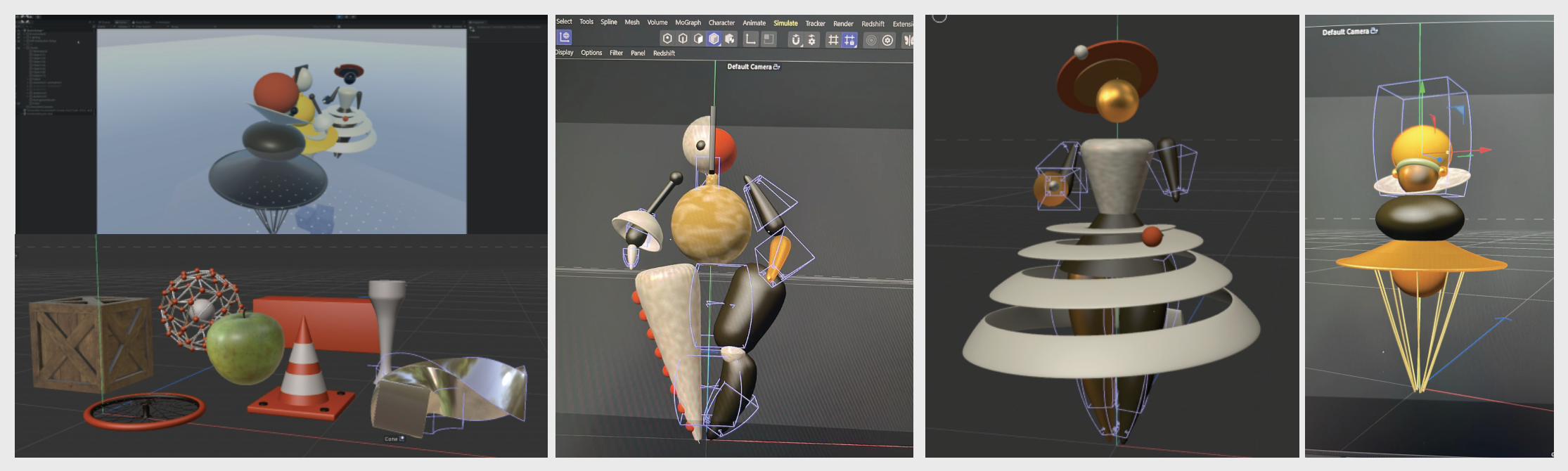The width and height of the screenshot is (1568, 471).
Task: Open the viewport Options menu
Action: coord(591,53)
